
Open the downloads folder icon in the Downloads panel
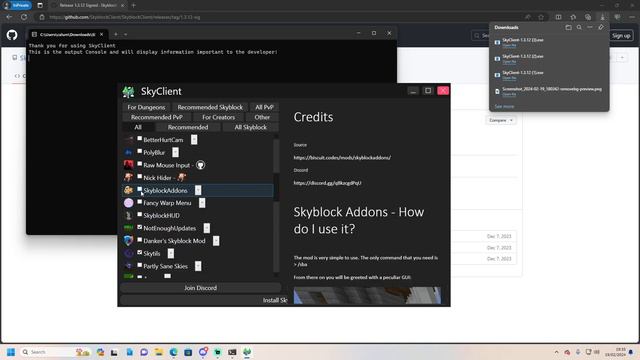[x=569, y=27]
